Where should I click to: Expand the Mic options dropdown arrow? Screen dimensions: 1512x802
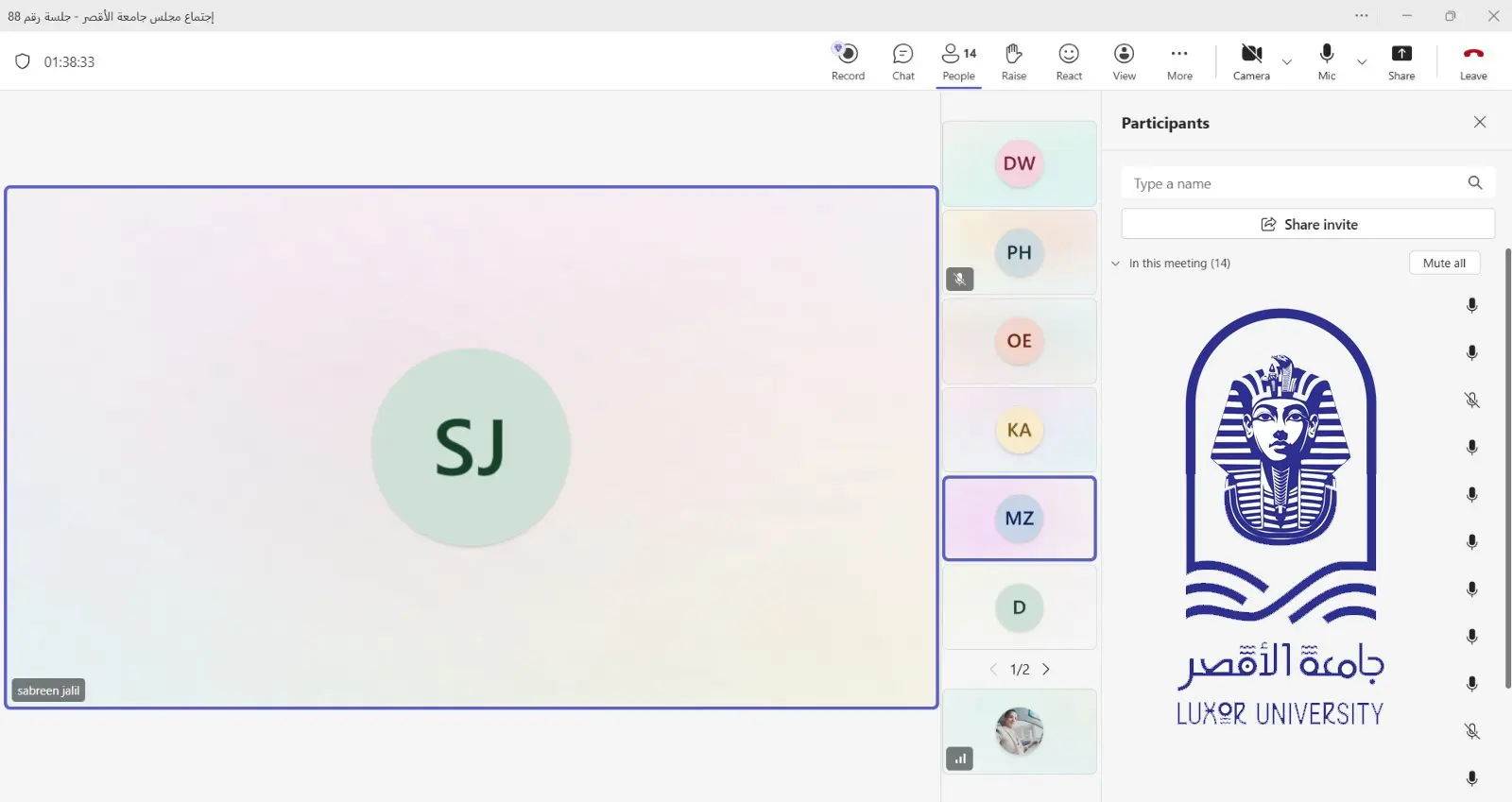[1362, 62]
